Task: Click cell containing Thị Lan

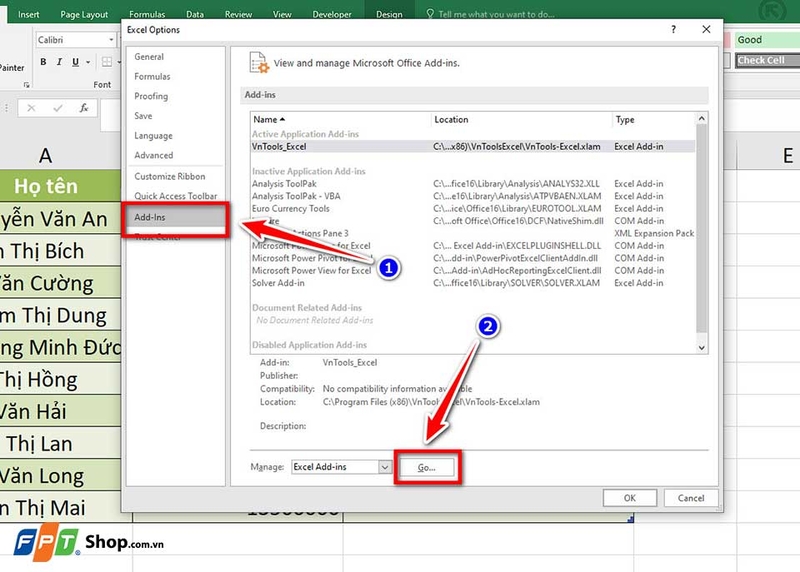Action: 60,443
